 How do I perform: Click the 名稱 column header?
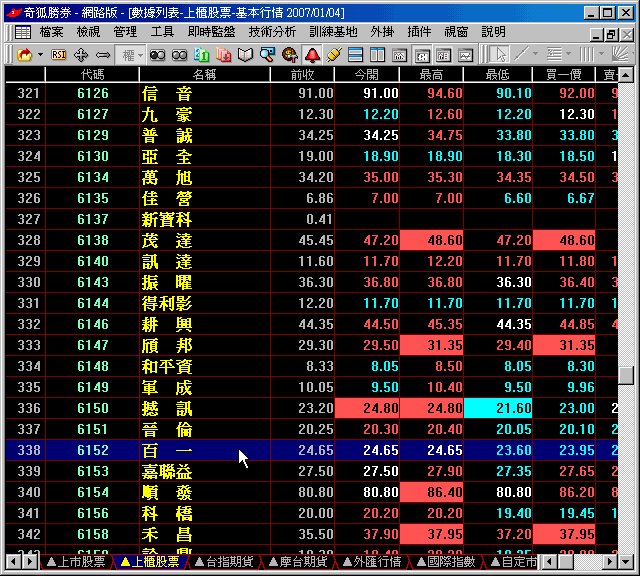(204, 74)
